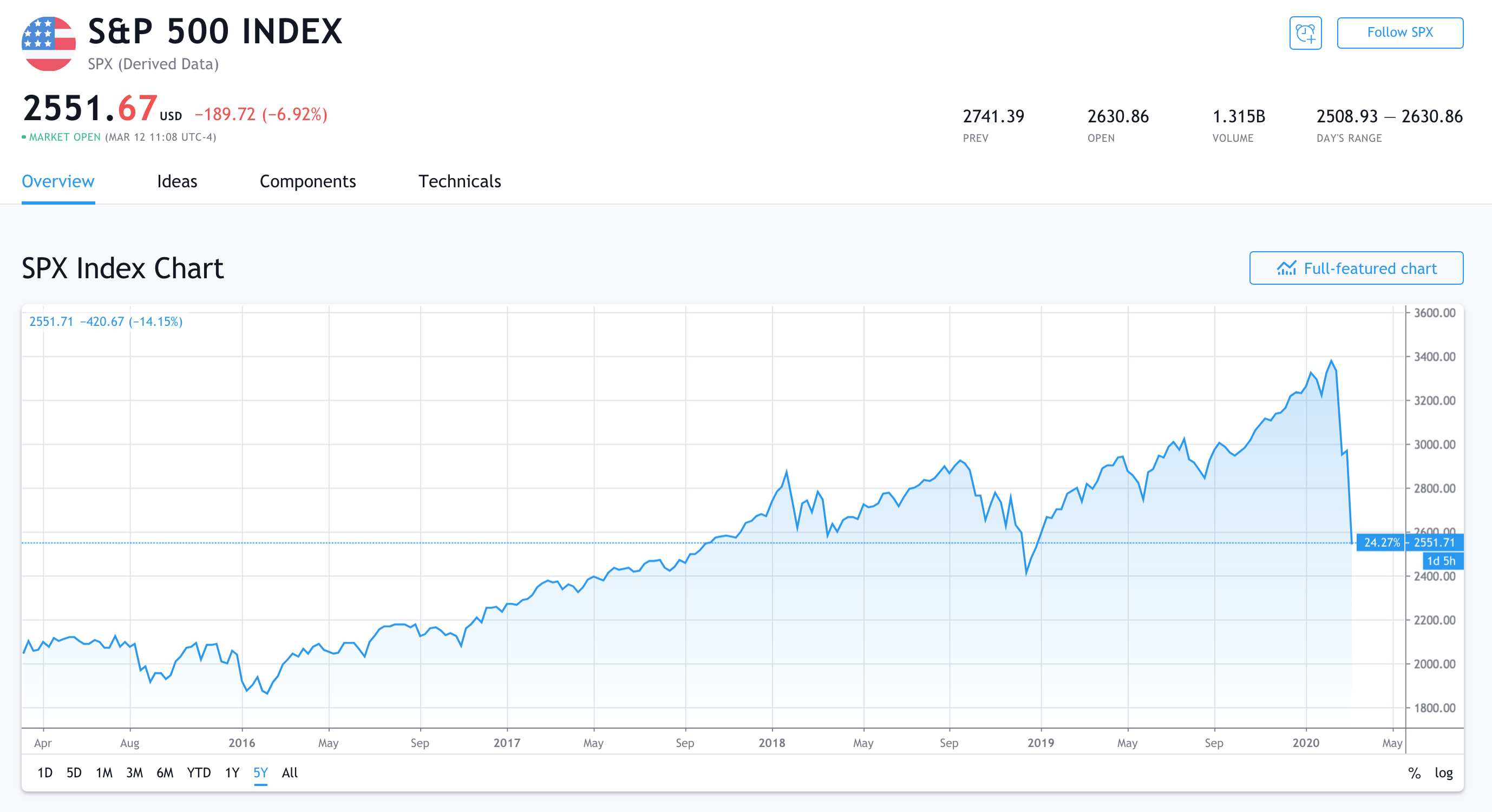The width and height of the screenshot is (1492, 812).
Task: Click the alarm clock add-alert icon
Action: click(1305, 33)
